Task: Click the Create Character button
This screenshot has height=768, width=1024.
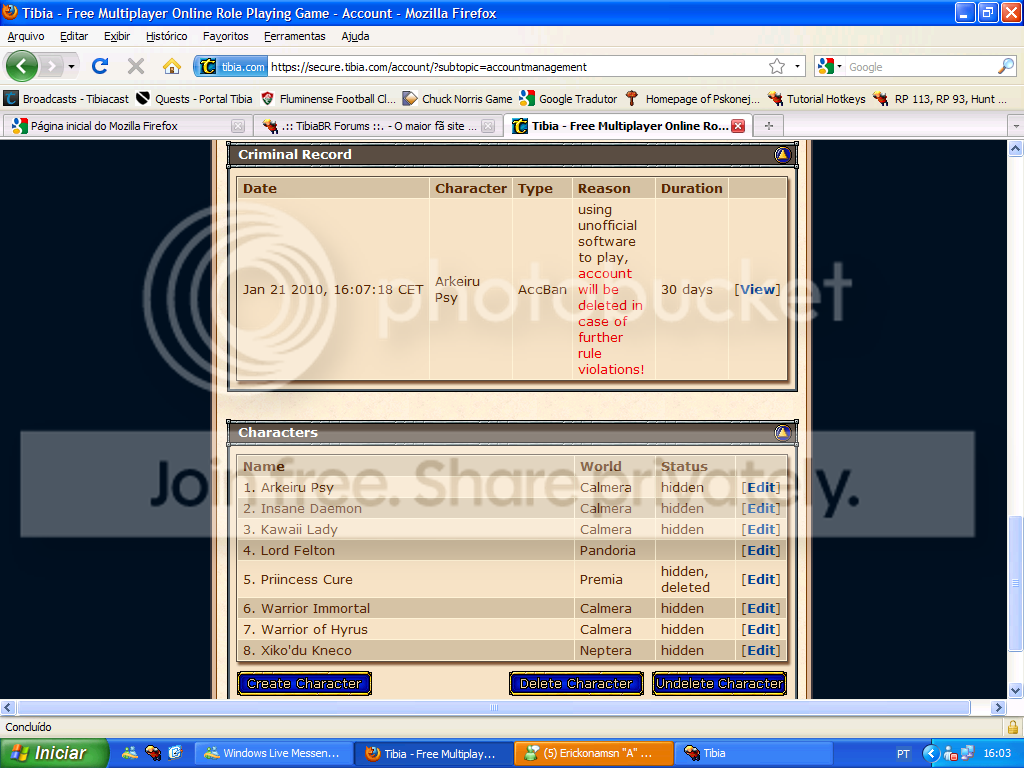Action: point(304,684)
